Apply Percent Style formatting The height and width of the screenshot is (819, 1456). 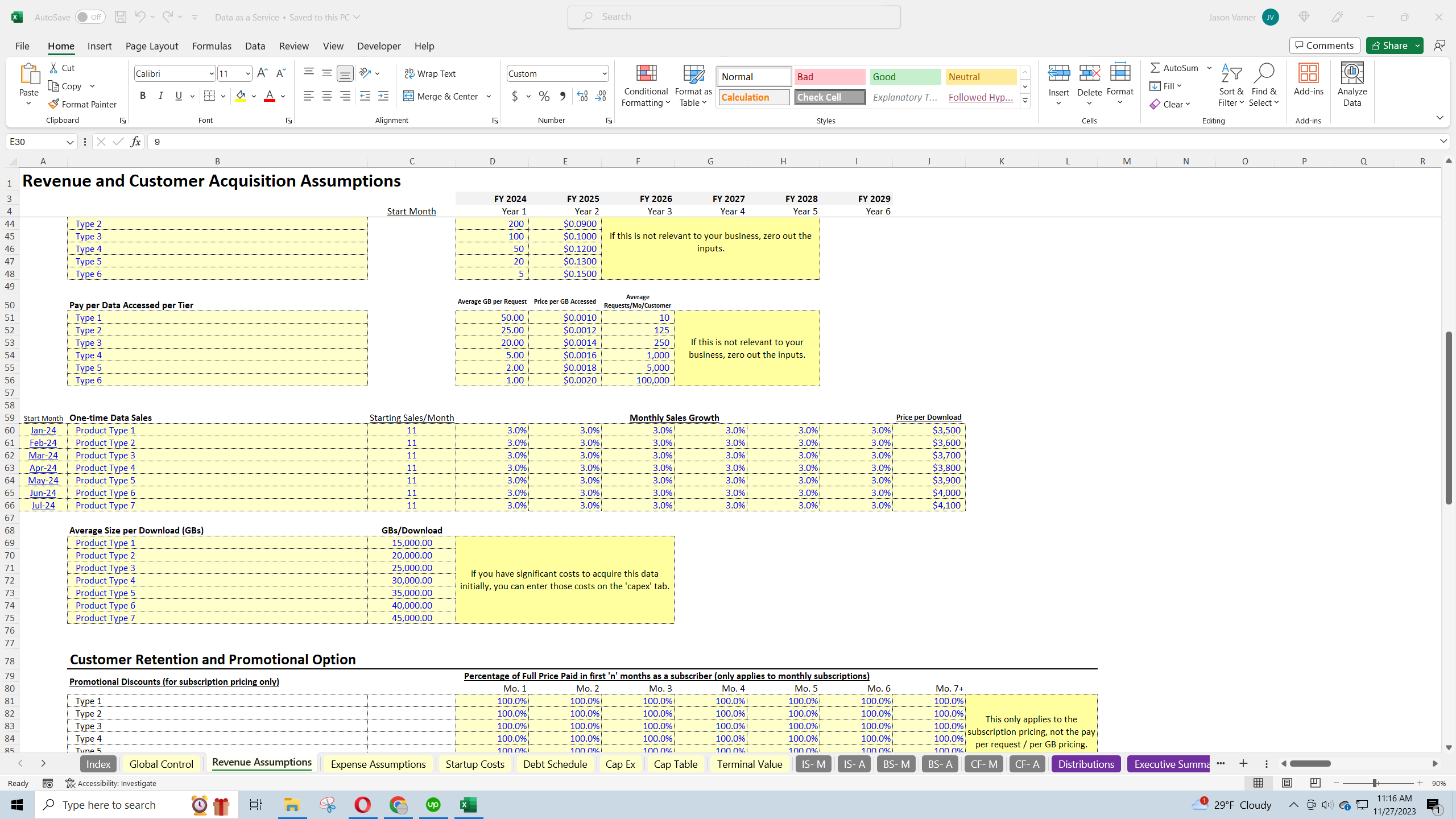pos(544,96)
